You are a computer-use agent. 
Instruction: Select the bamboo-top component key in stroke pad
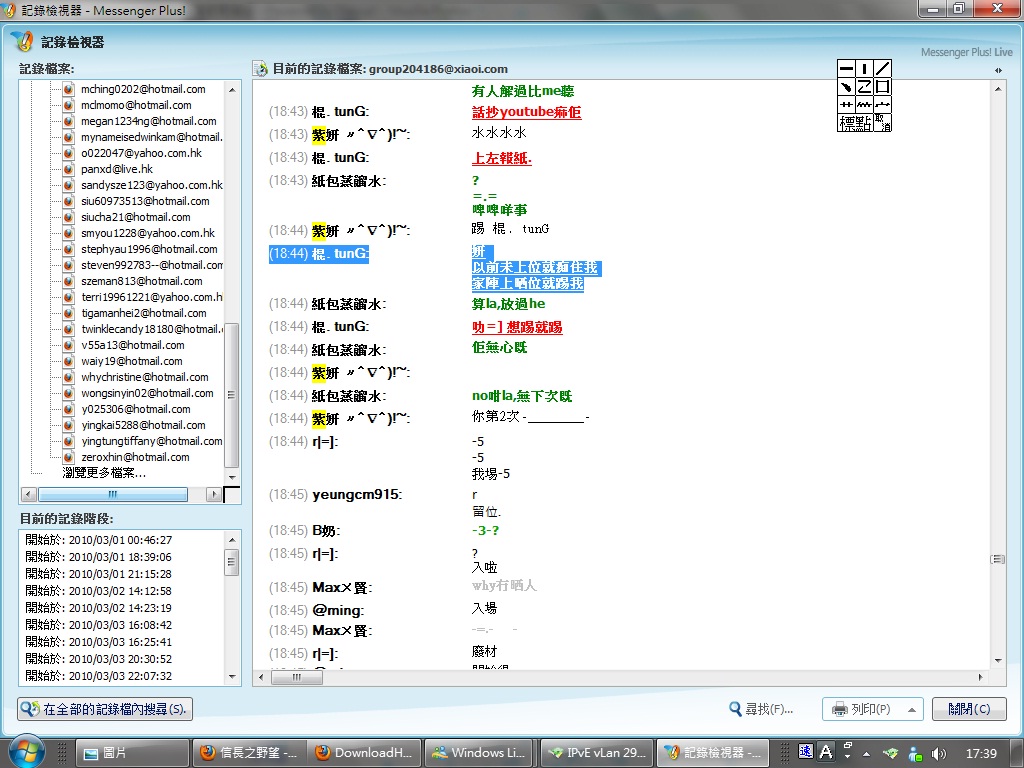click(x=864, y=104)
